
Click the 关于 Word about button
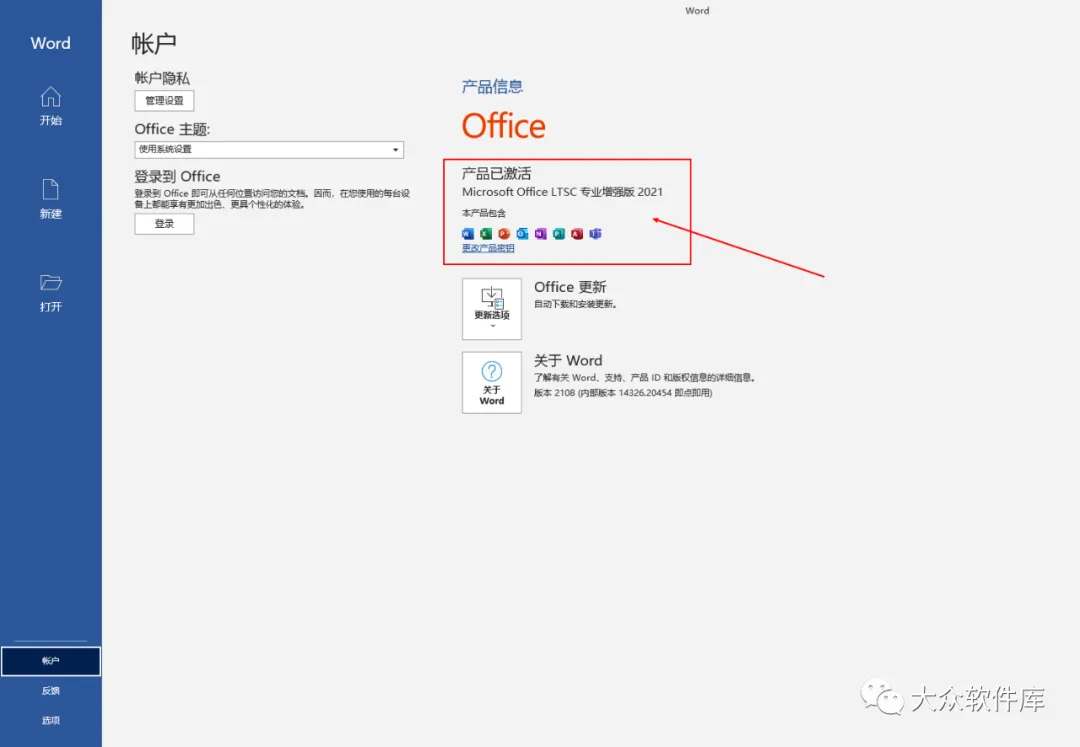(492, 383)
